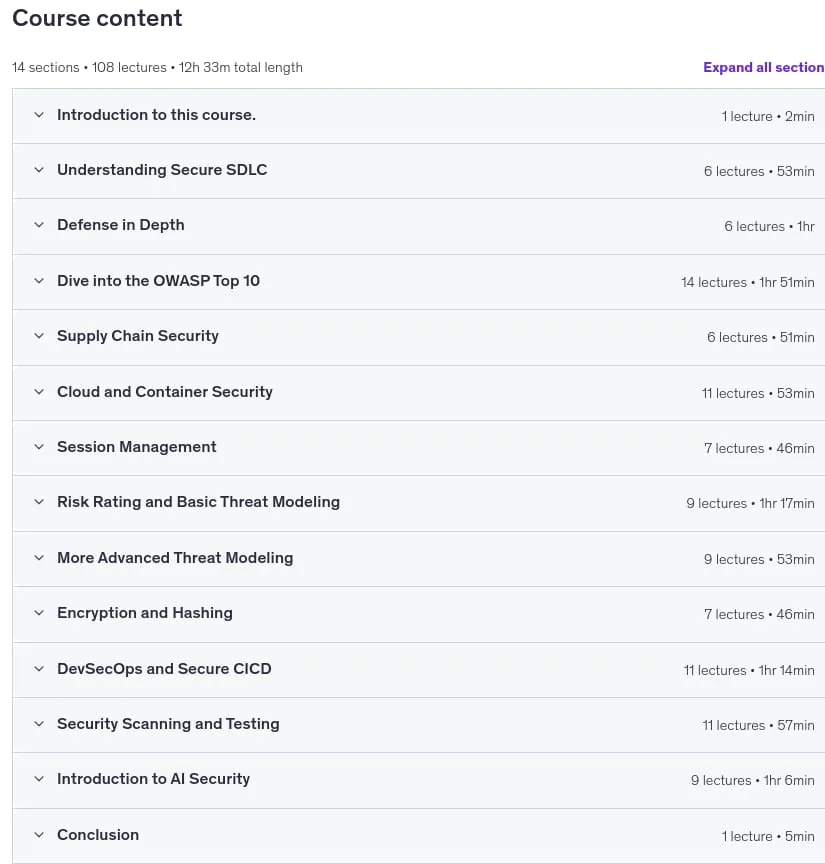Open the More Advanced Threat Modeling chevron
The height and width of the screenshot is (864, 825).
coord(39,558)
